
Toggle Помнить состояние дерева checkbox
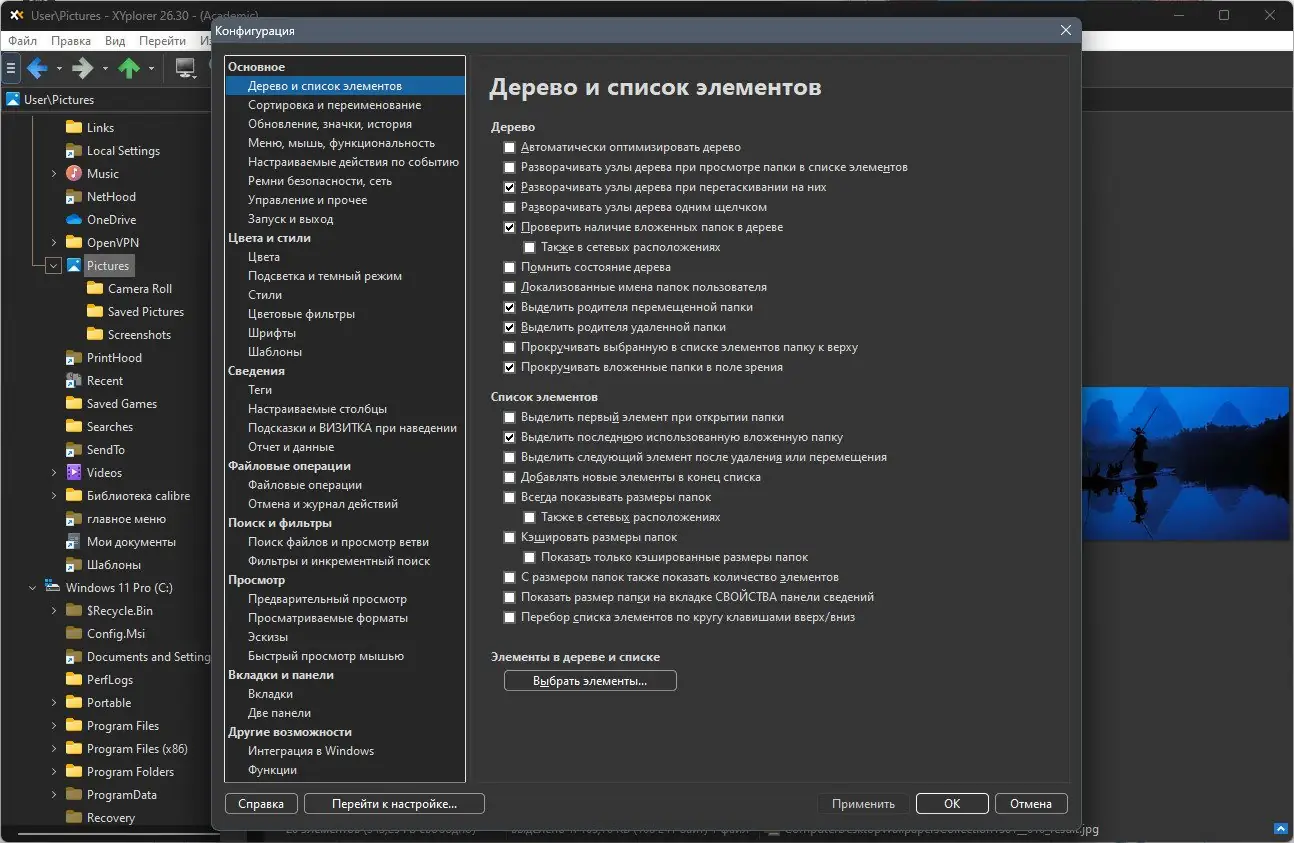[x=510, y=267]
